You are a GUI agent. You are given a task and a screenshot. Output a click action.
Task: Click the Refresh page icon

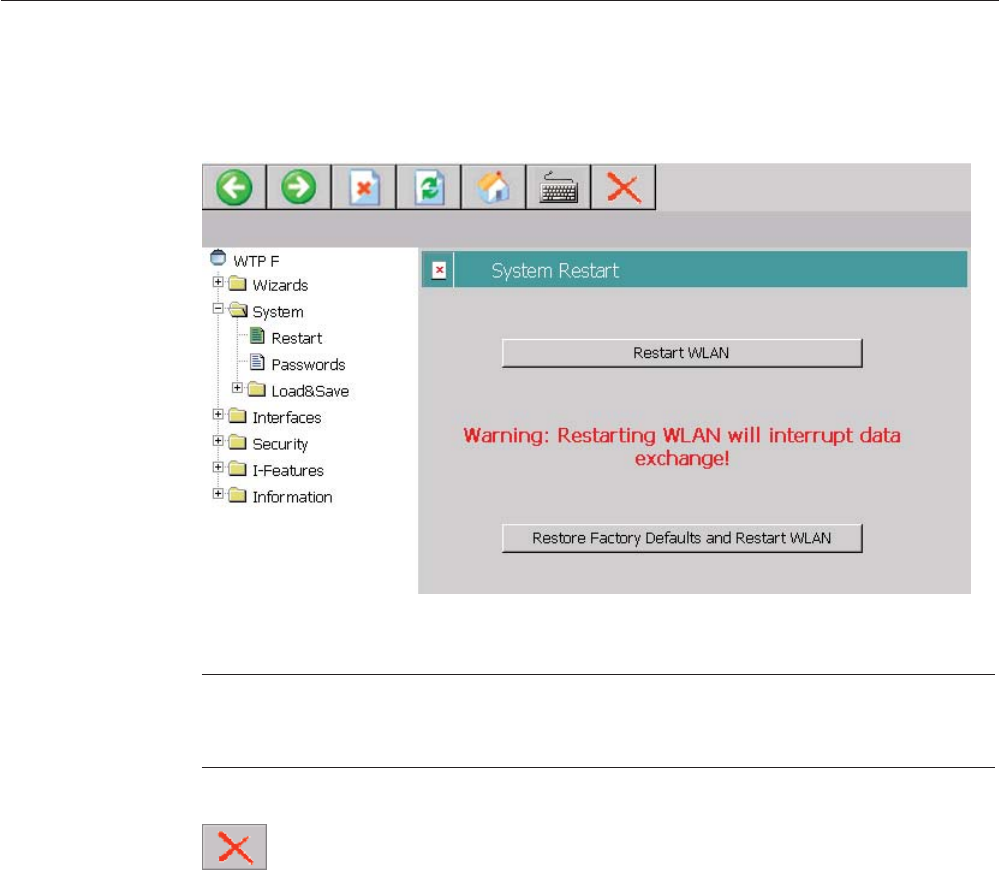429,187
